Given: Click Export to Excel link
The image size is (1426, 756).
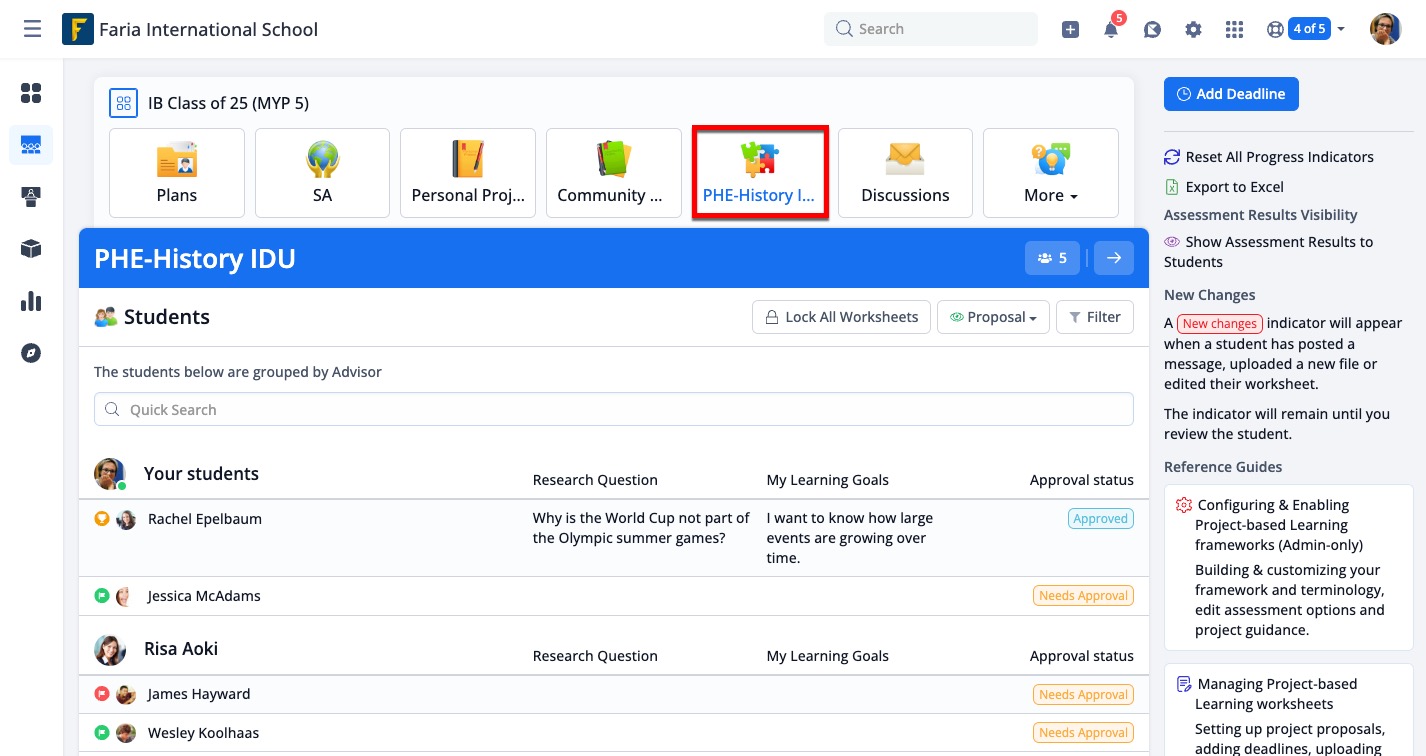Looking at the screenshot, I should click(1234, 187).
